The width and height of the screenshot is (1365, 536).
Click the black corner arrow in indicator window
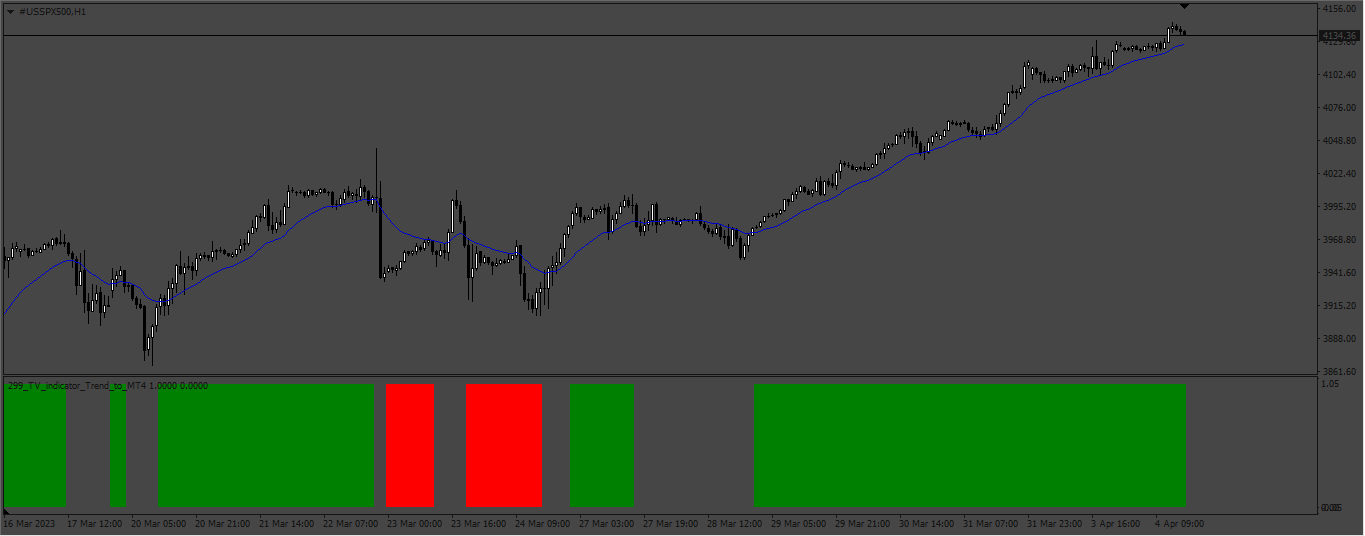point(7,511)
